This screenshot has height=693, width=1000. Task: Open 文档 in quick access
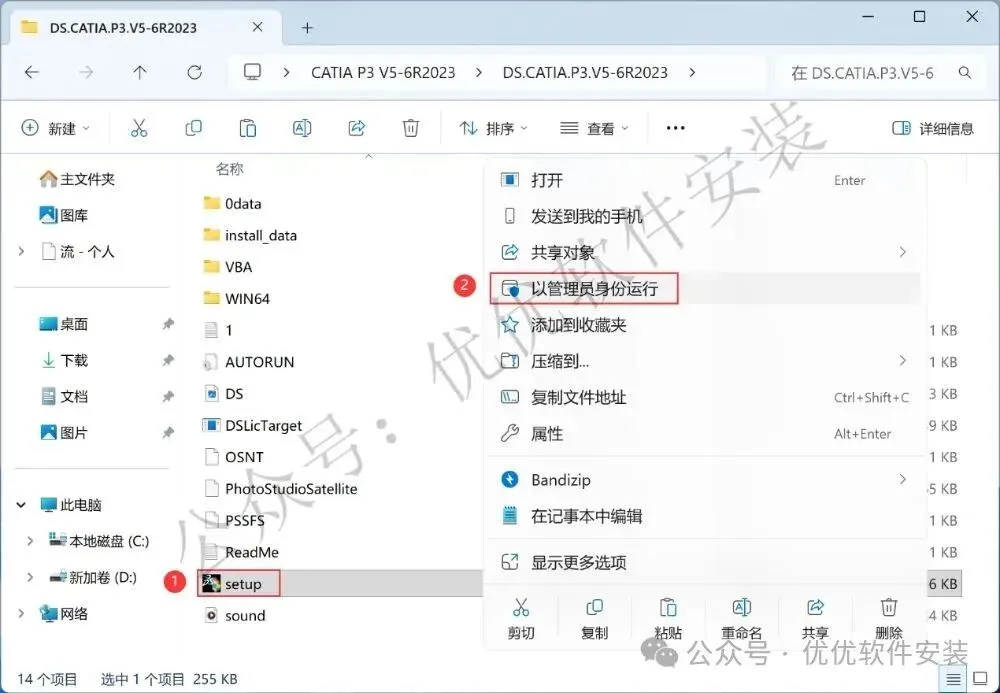click(63, 397)
